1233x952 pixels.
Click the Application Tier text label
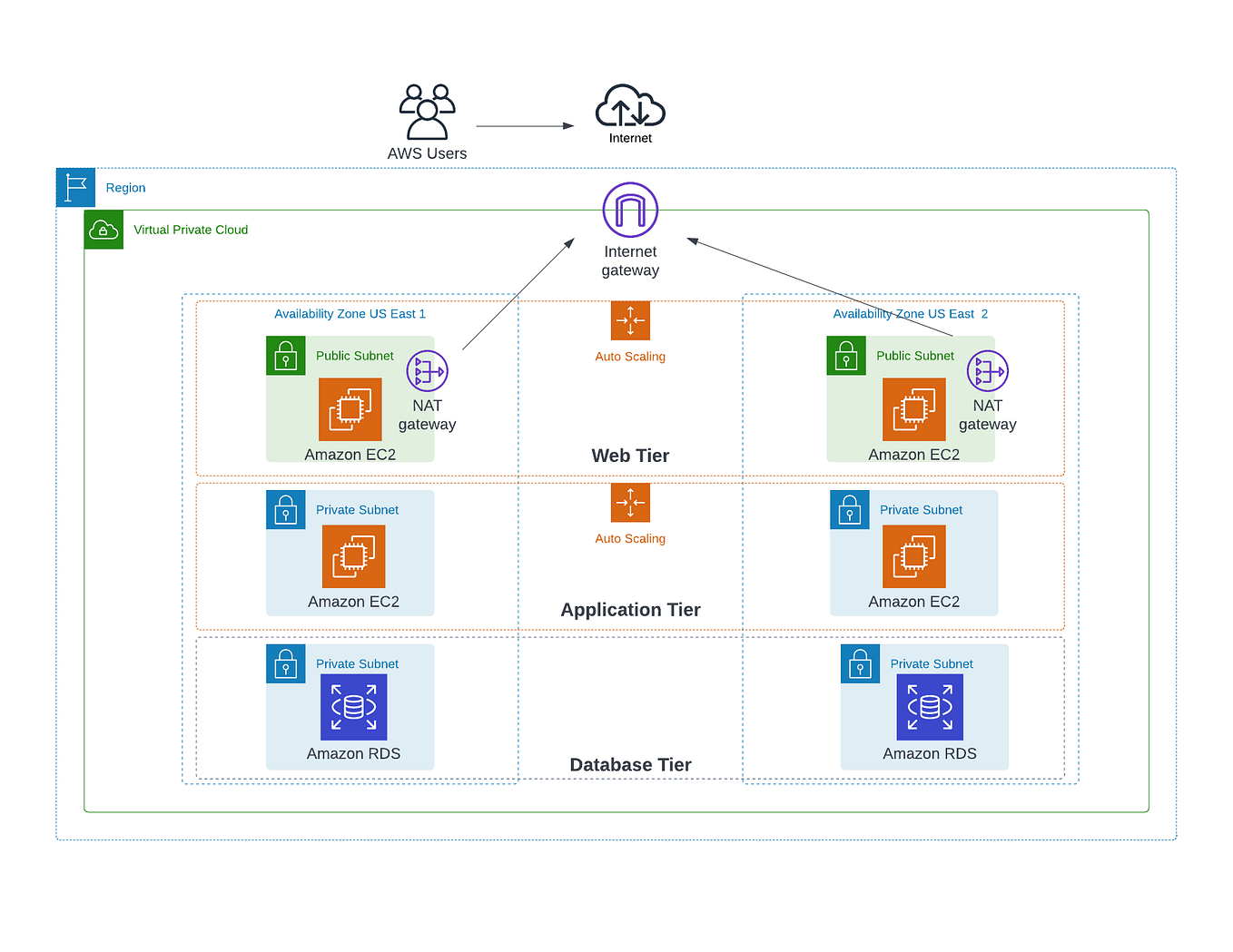click(630, 609)
